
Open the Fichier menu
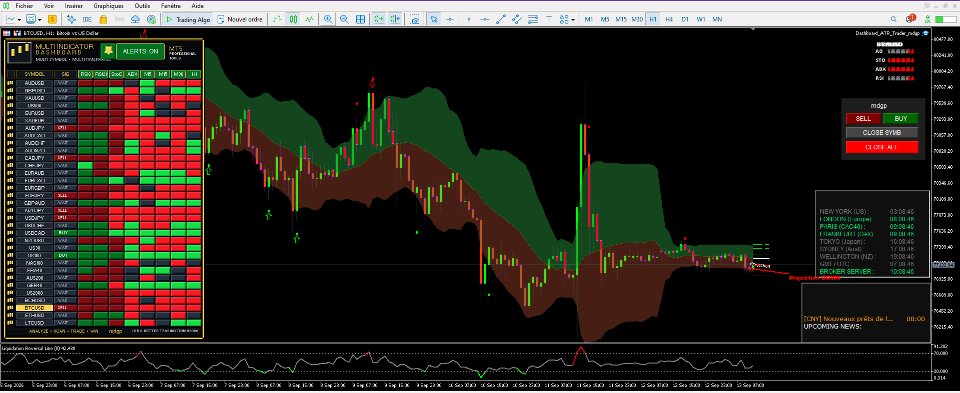[x=24, y=5]
